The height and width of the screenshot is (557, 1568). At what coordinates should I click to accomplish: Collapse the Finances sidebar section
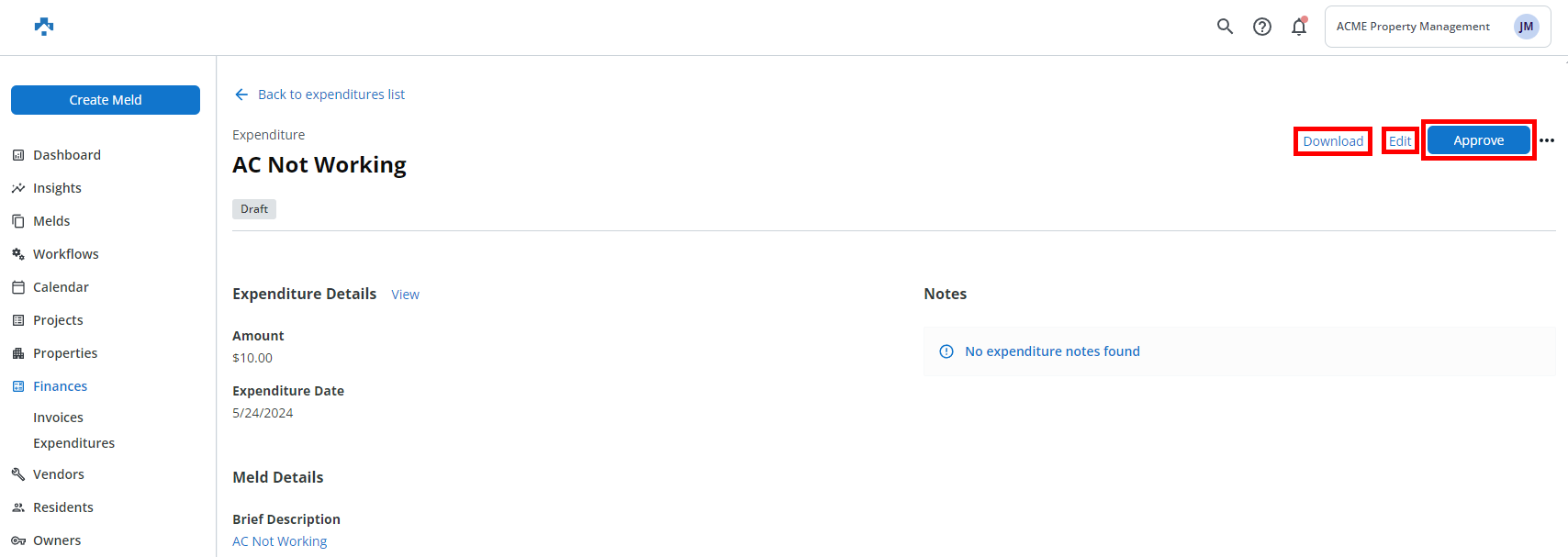click(x=60, y=386)
